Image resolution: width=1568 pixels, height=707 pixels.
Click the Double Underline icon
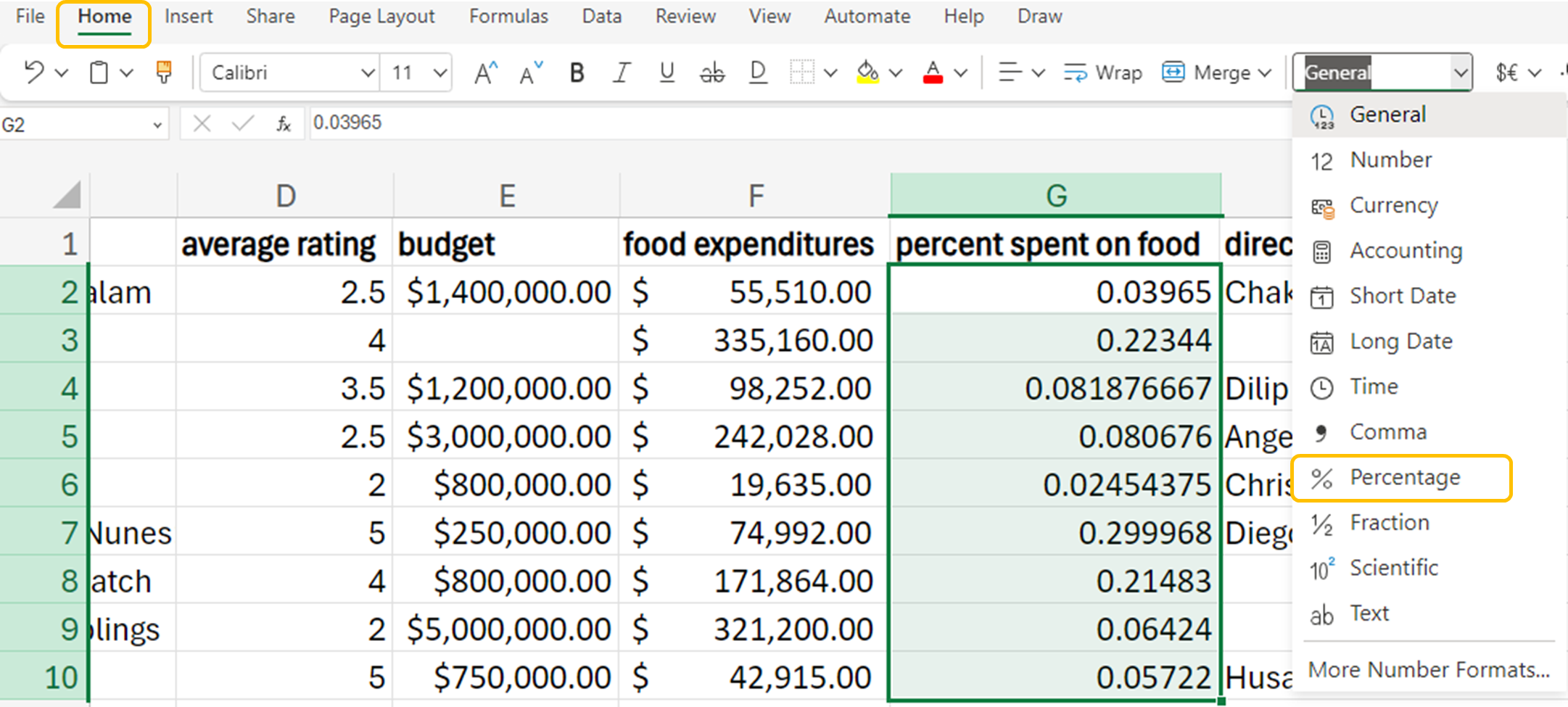(x=758, y=73)
